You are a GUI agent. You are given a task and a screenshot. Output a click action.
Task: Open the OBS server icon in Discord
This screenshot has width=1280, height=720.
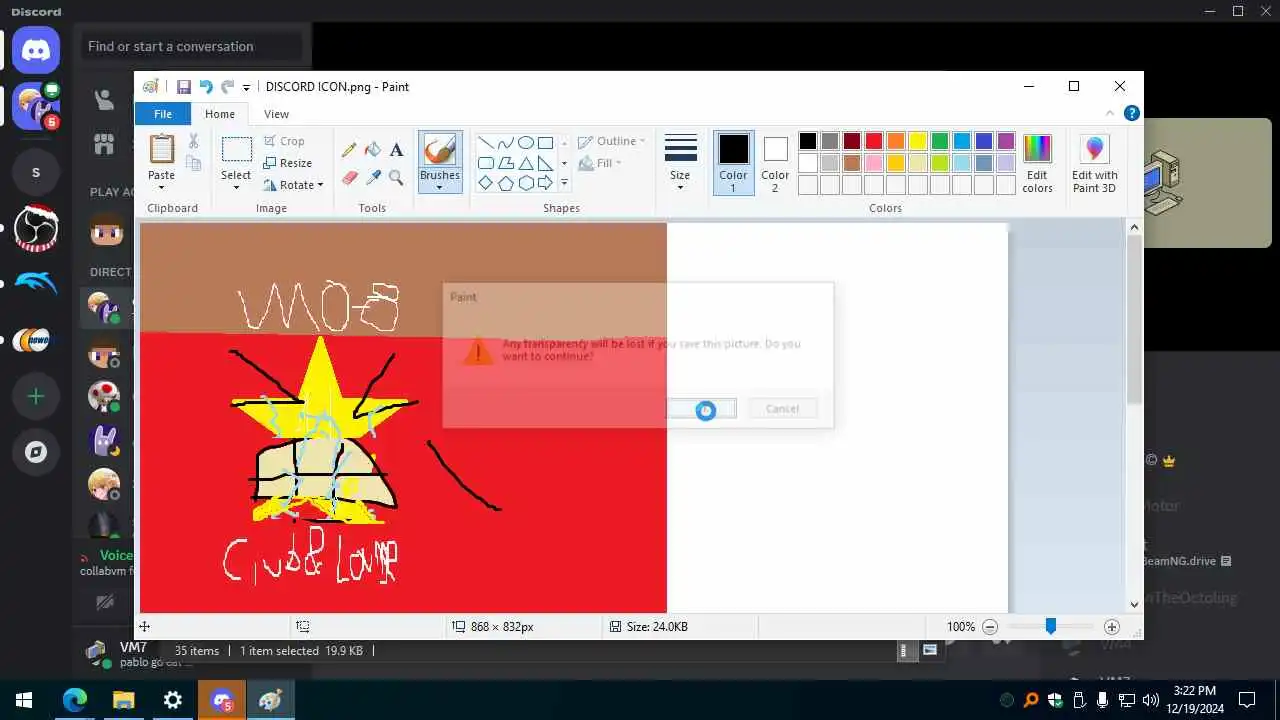[x=36, y=227]
